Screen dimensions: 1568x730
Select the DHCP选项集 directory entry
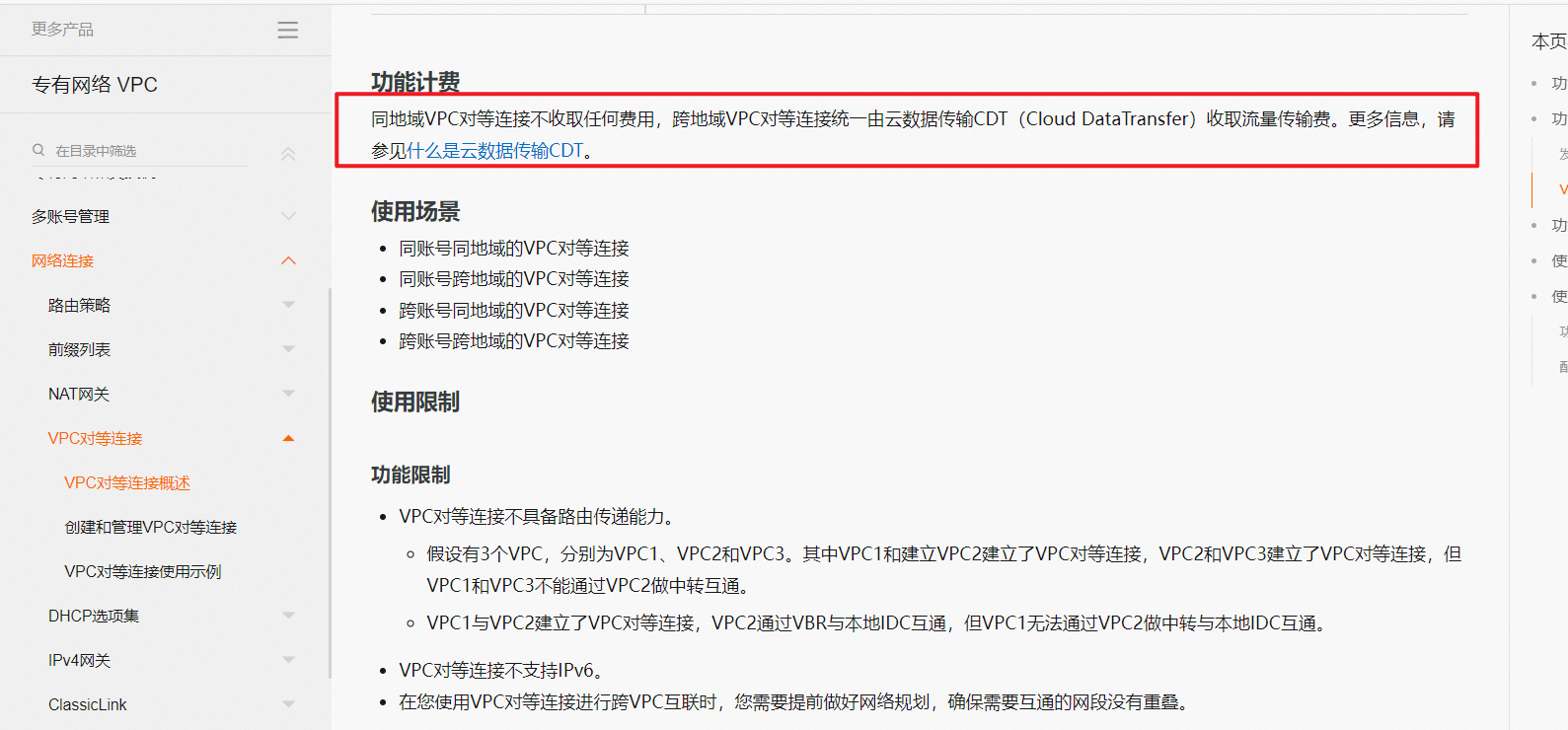click(94, 616)
